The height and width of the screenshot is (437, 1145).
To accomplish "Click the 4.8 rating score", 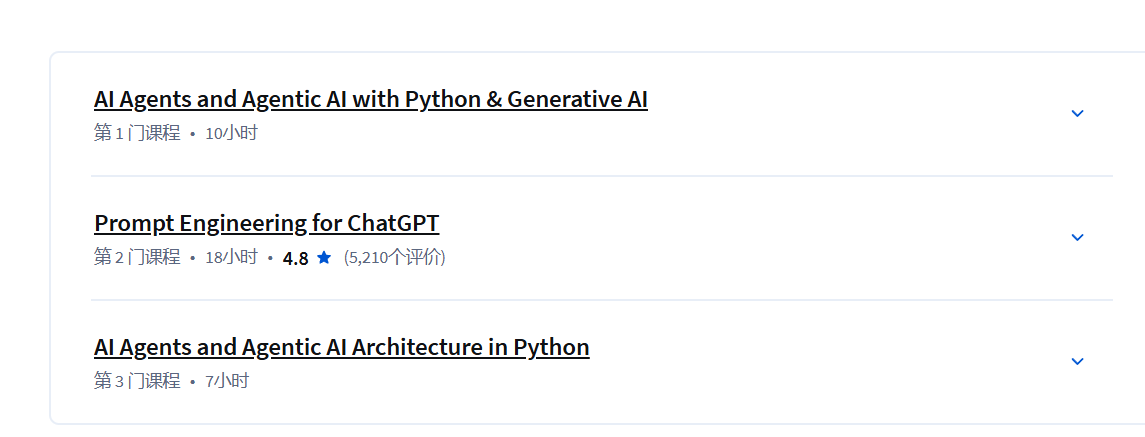I will 295,258.
